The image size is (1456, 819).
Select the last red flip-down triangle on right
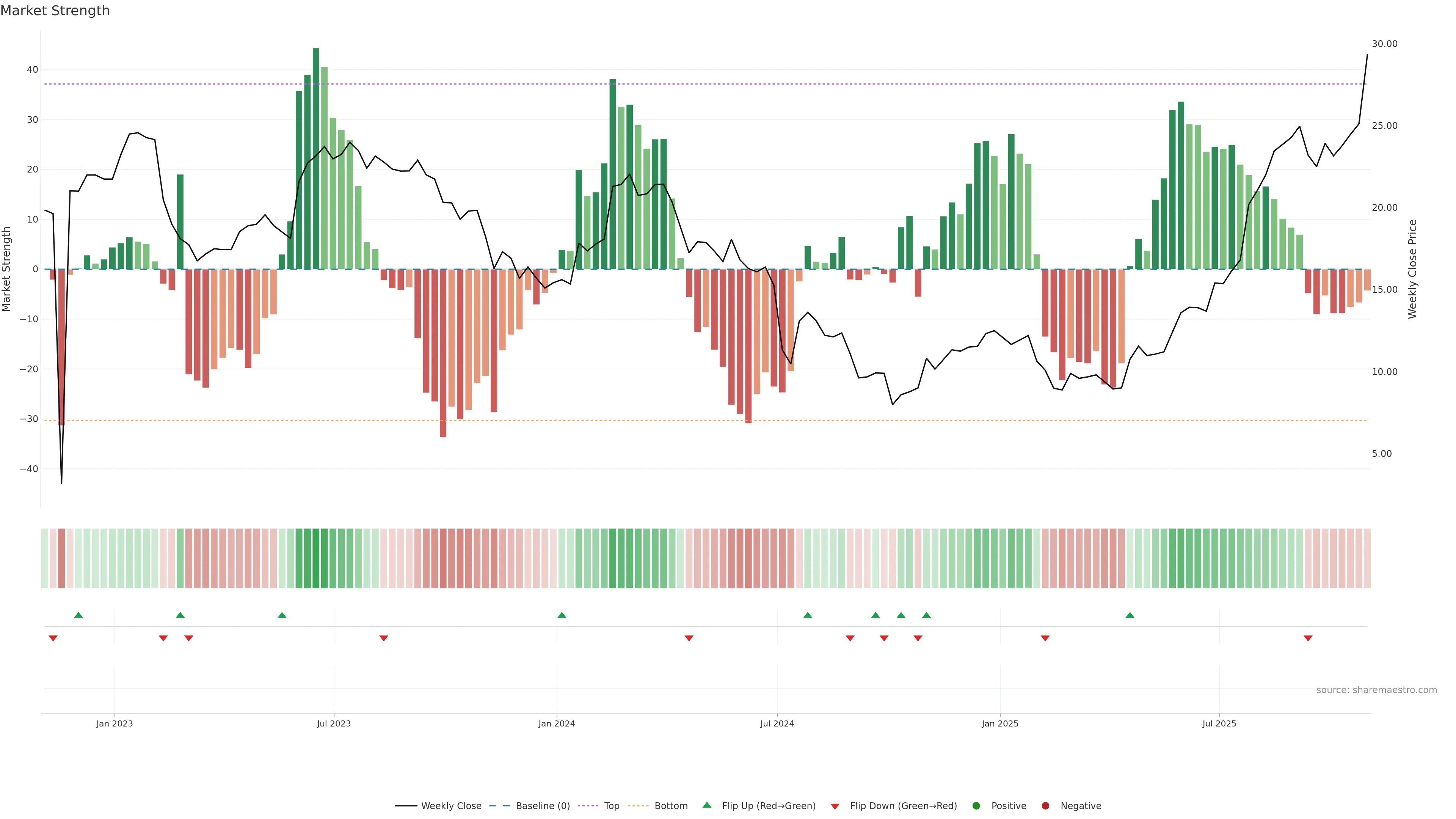[1308, 638]
